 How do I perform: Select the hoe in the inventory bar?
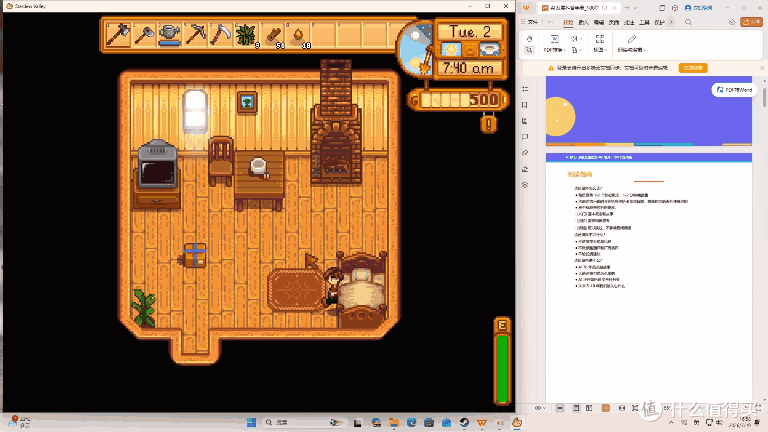tap(144, 35)
